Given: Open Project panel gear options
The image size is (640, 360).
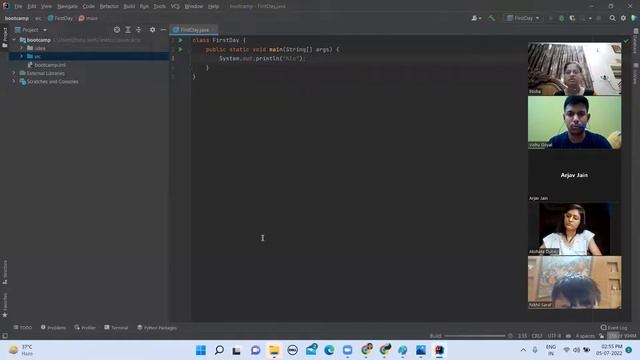Looking at the screenshot, I should click(152, 30).
